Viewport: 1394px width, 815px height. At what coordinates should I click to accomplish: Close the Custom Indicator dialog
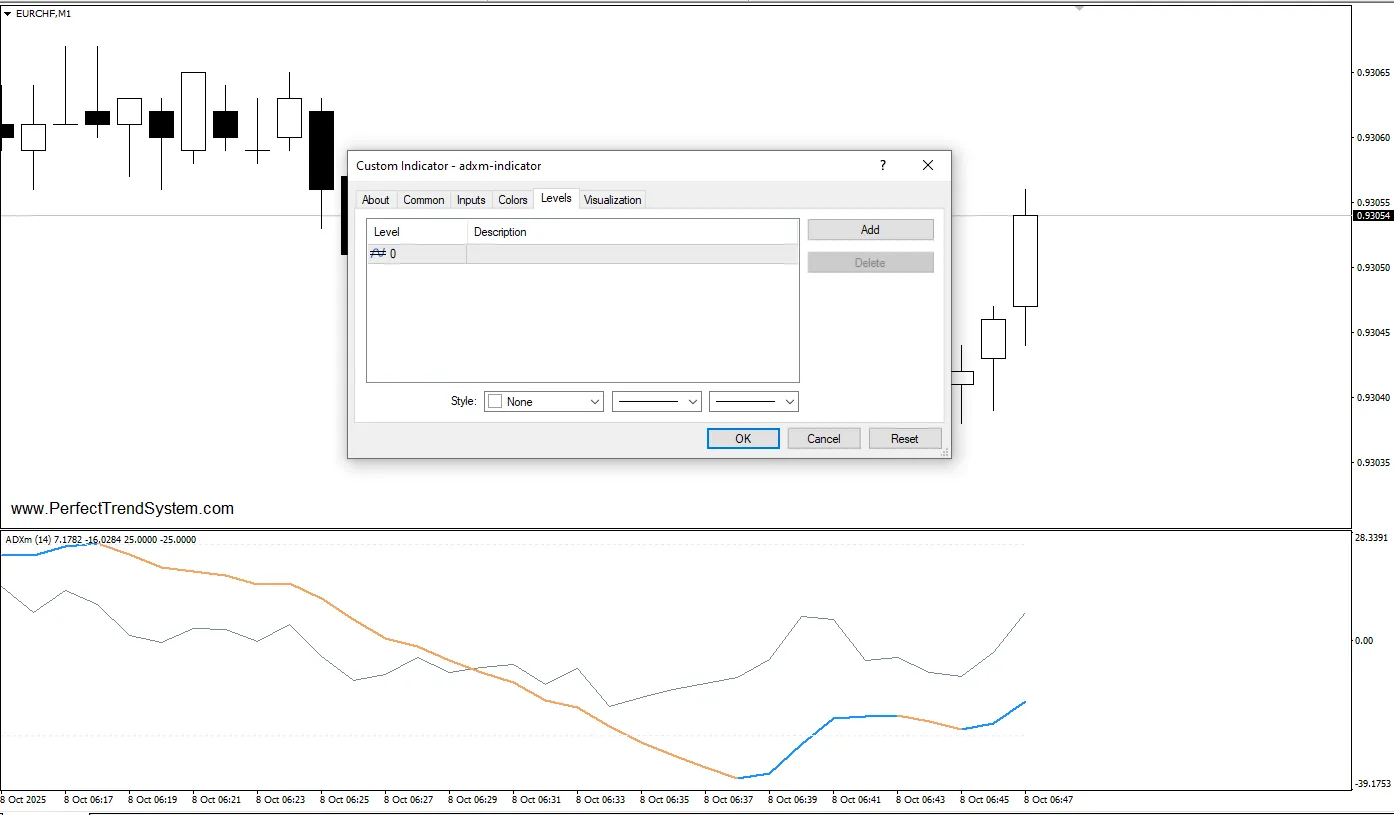[927, 166]
